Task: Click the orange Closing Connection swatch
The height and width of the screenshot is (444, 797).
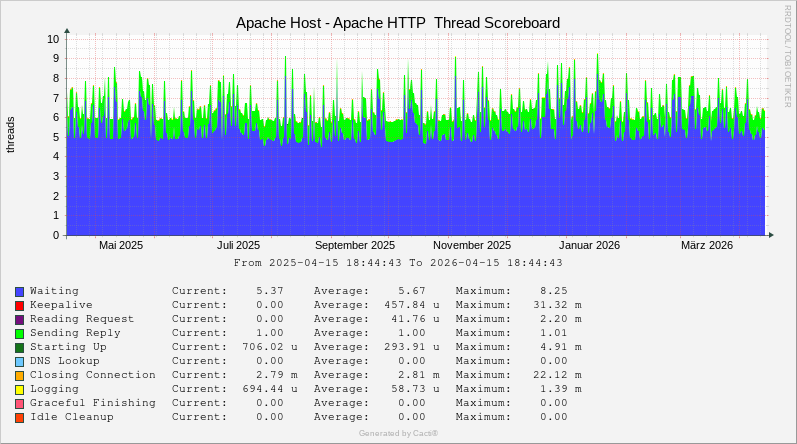Action: (x=19, y=375)
